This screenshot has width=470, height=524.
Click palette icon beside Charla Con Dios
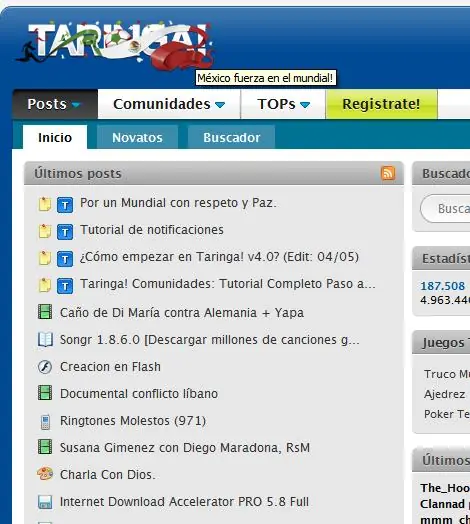pyautogui.click(x=45, y=474)
